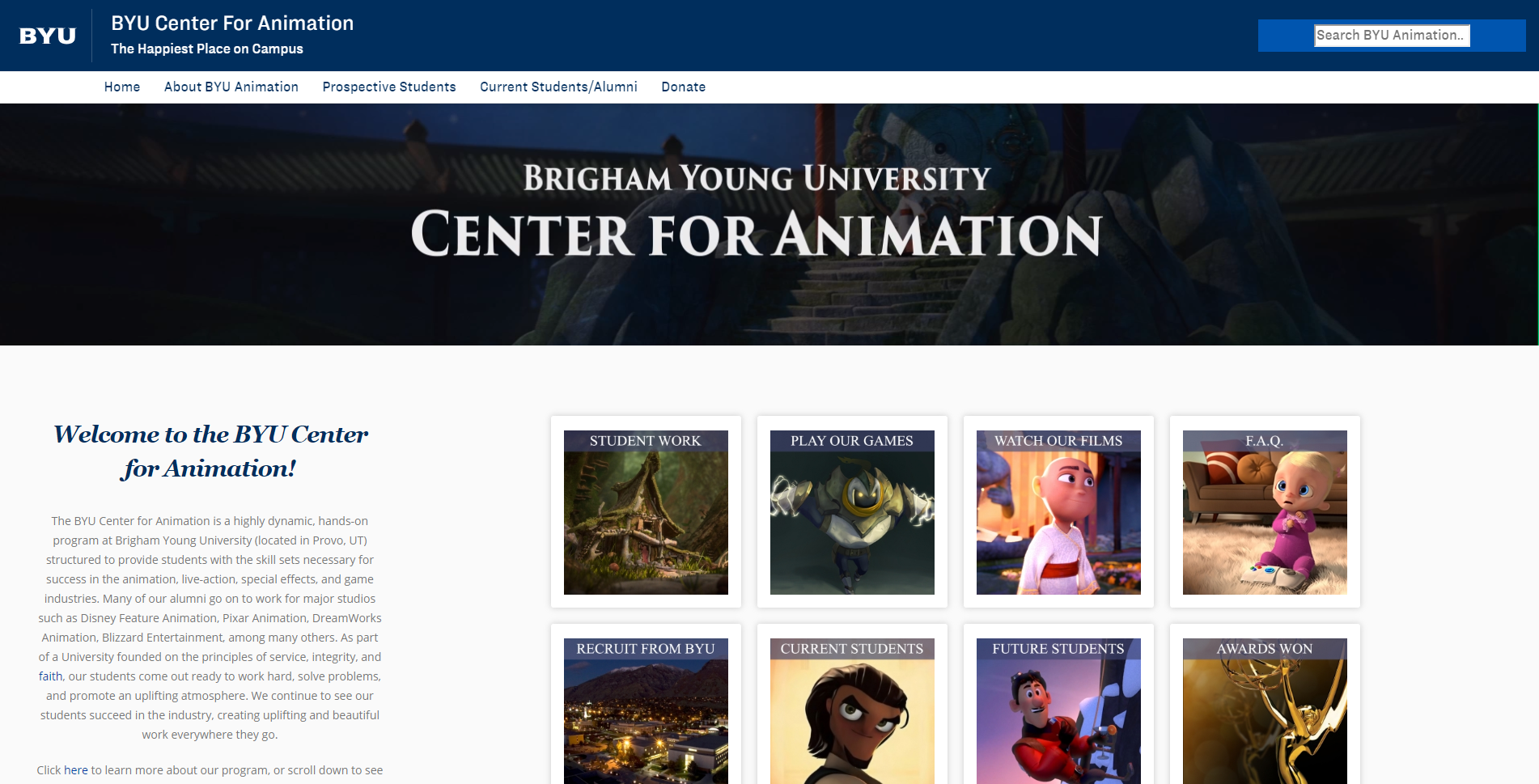Go to the Home menu item
This screenshot has width=1539, height=784.
tap(122, 87)
